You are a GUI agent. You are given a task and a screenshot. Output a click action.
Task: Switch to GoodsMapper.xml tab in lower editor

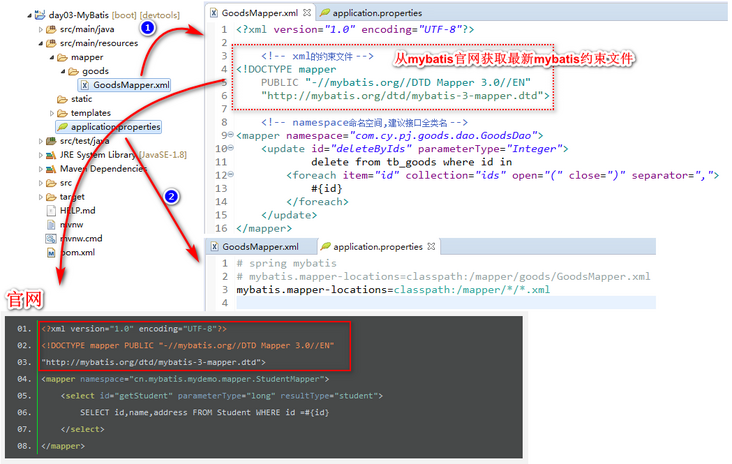tap(260, 246)
